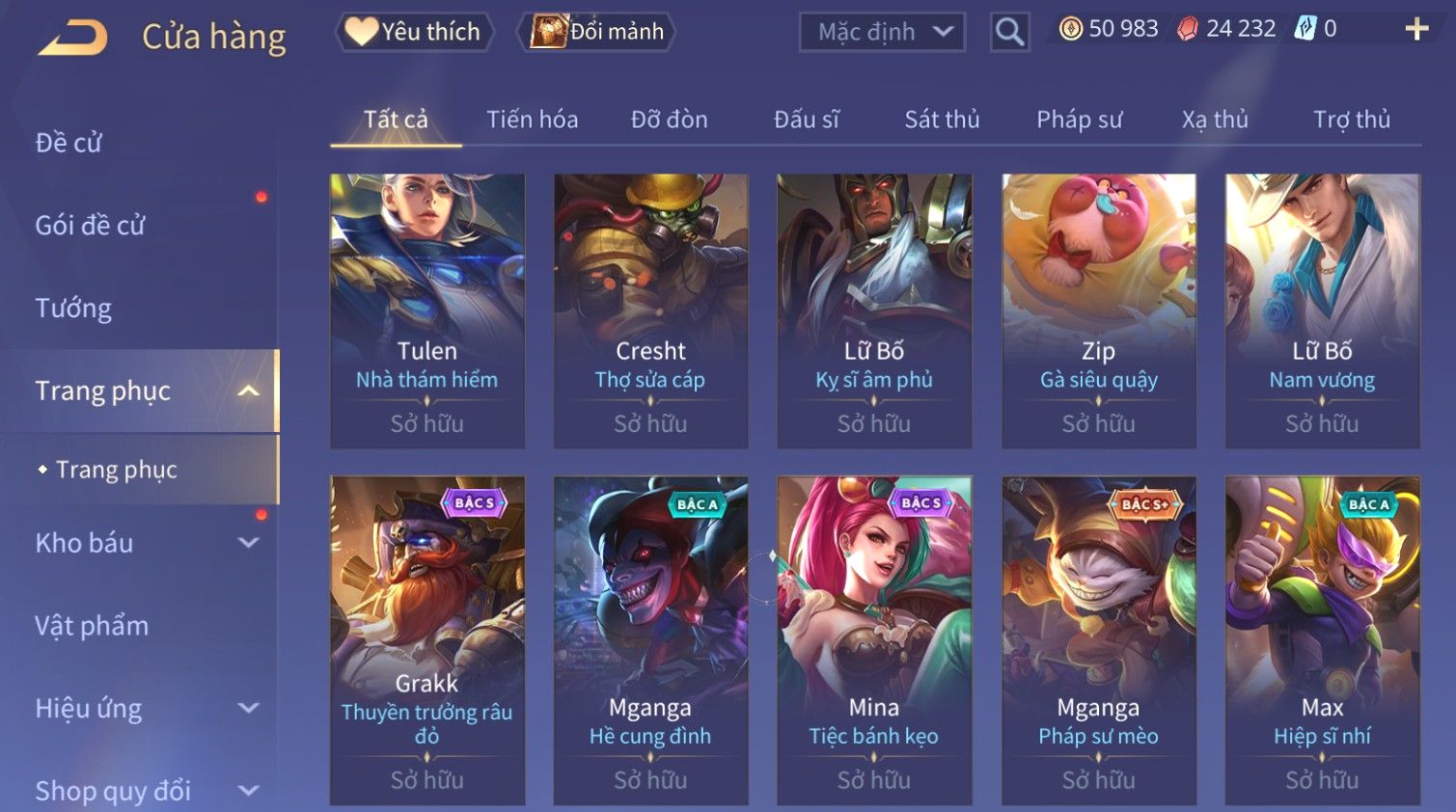Switch to the Sát thủ tab

tap(942, 120)
